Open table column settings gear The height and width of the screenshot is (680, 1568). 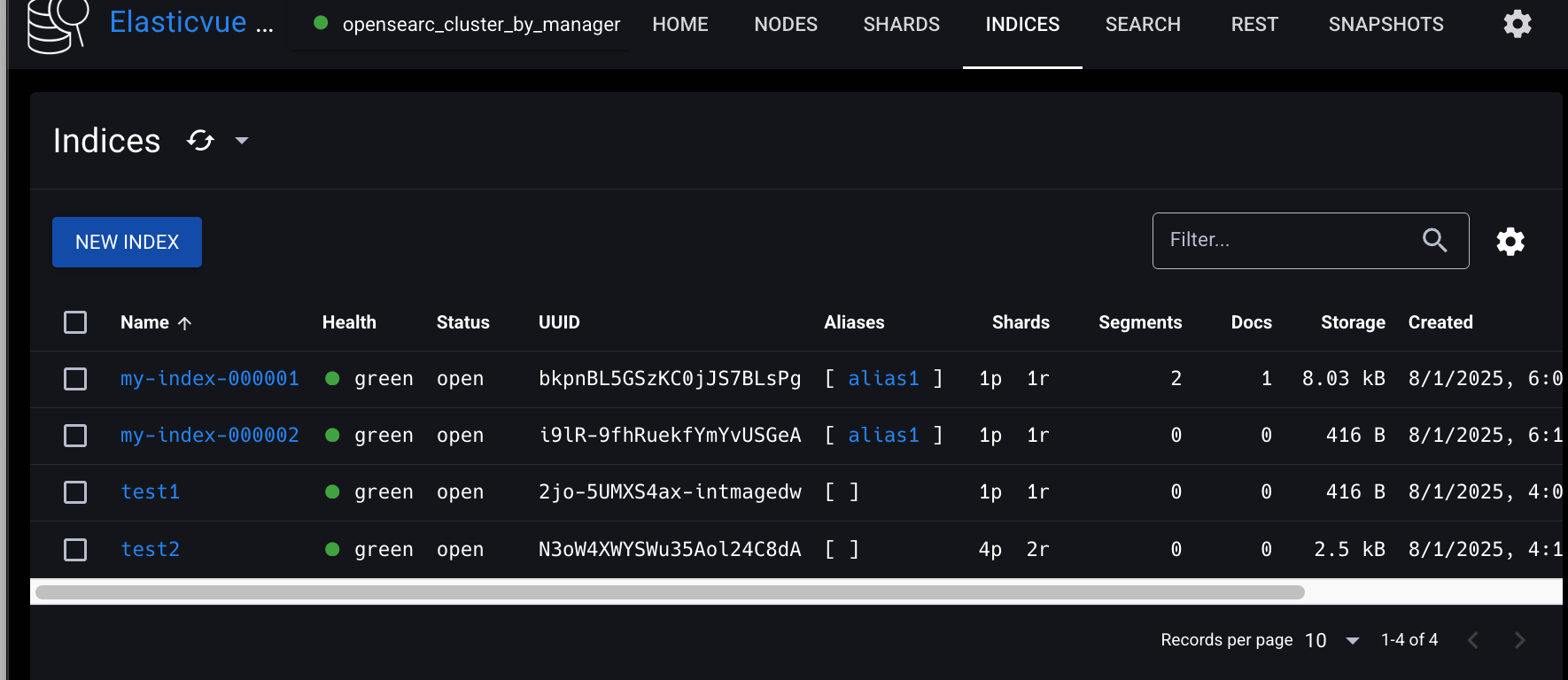click(1510, 242)
